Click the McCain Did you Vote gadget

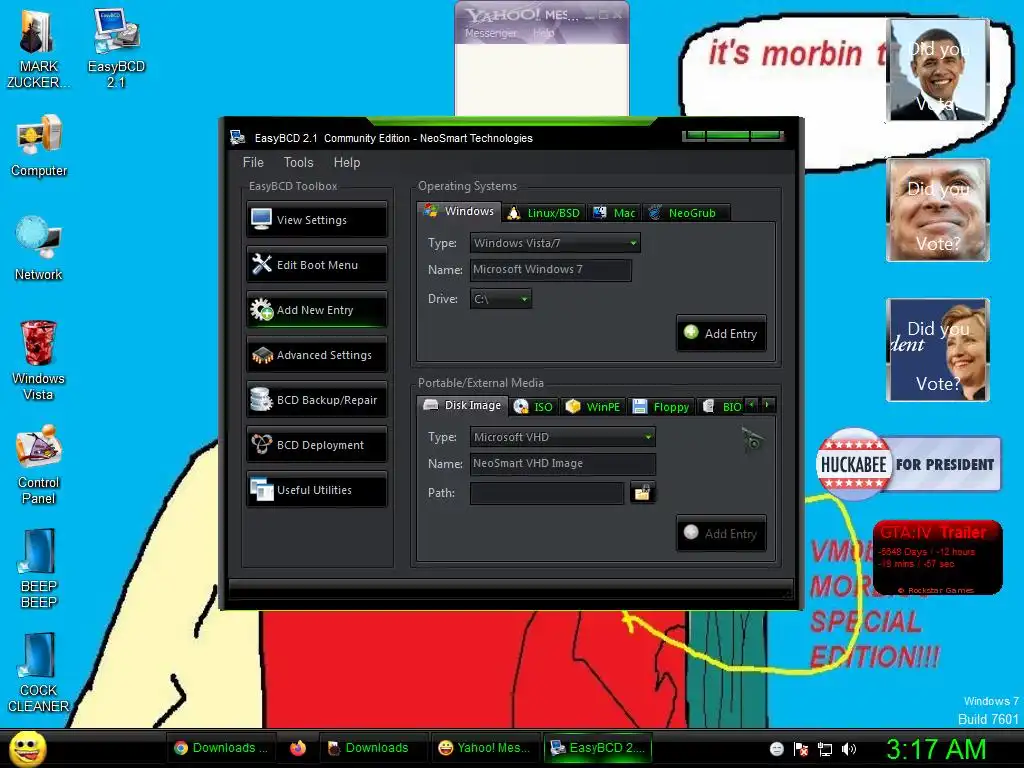(938, 210)
